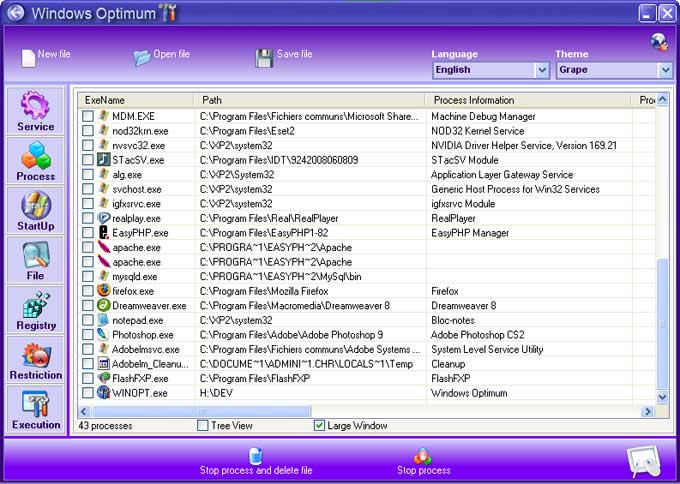
Task: Stop process and delete file
Action: (x=256, y=462)
